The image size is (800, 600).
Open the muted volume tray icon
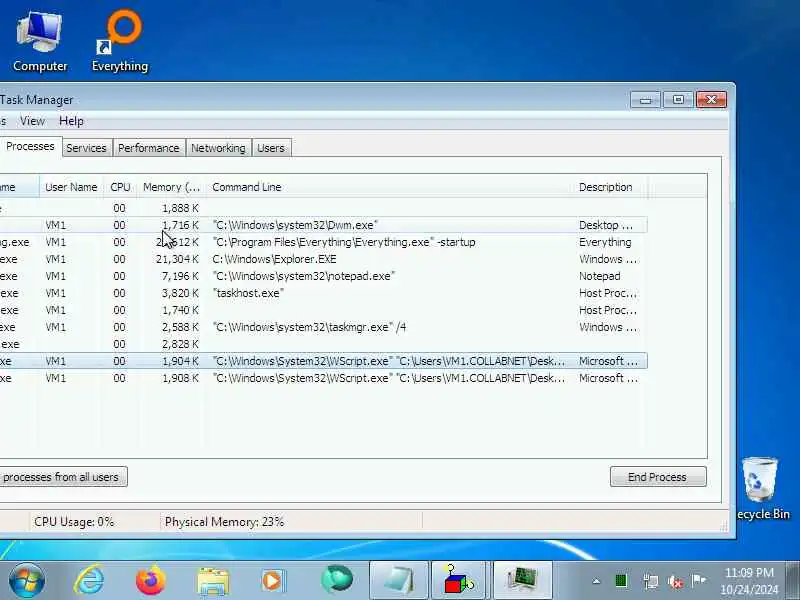[675, 581]
